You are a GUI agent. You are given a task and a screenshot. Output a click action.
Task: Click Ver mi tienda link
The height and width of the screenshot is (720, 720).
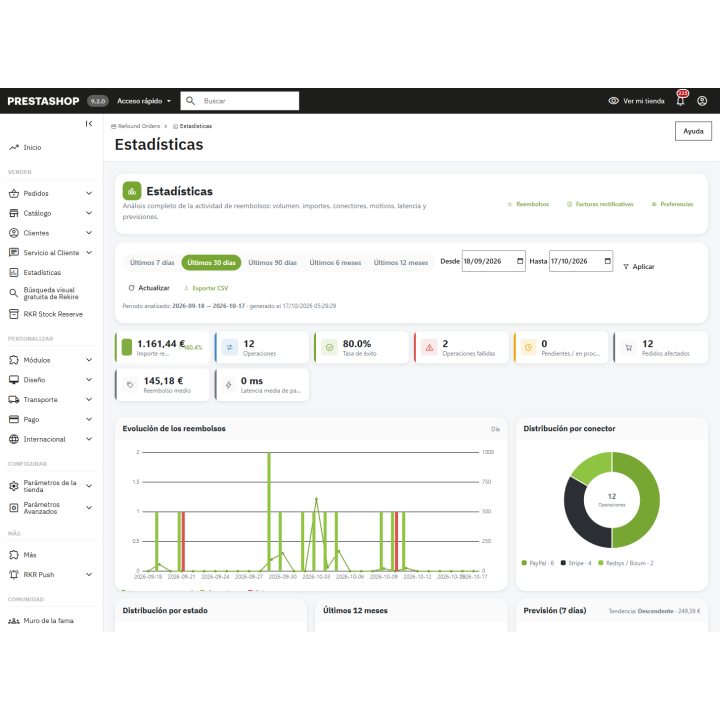click(x=636, y=101)
